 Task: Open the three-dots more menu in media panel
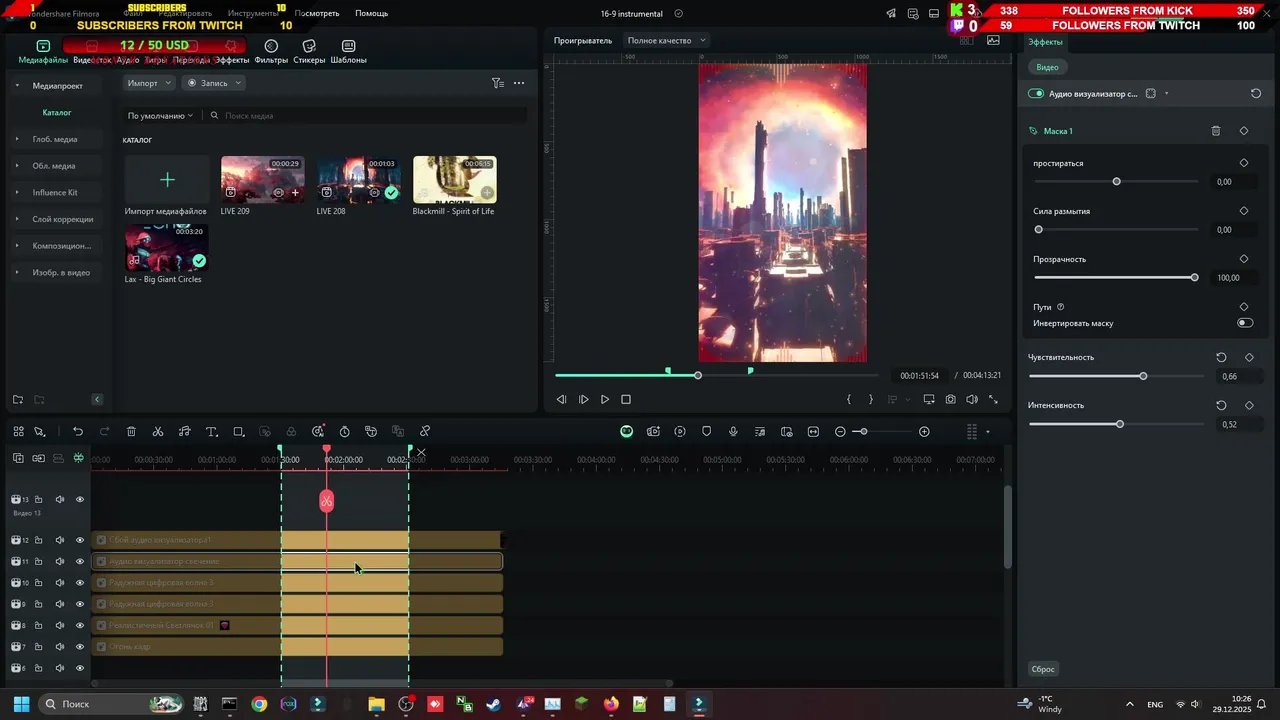[x=519, y=83]
